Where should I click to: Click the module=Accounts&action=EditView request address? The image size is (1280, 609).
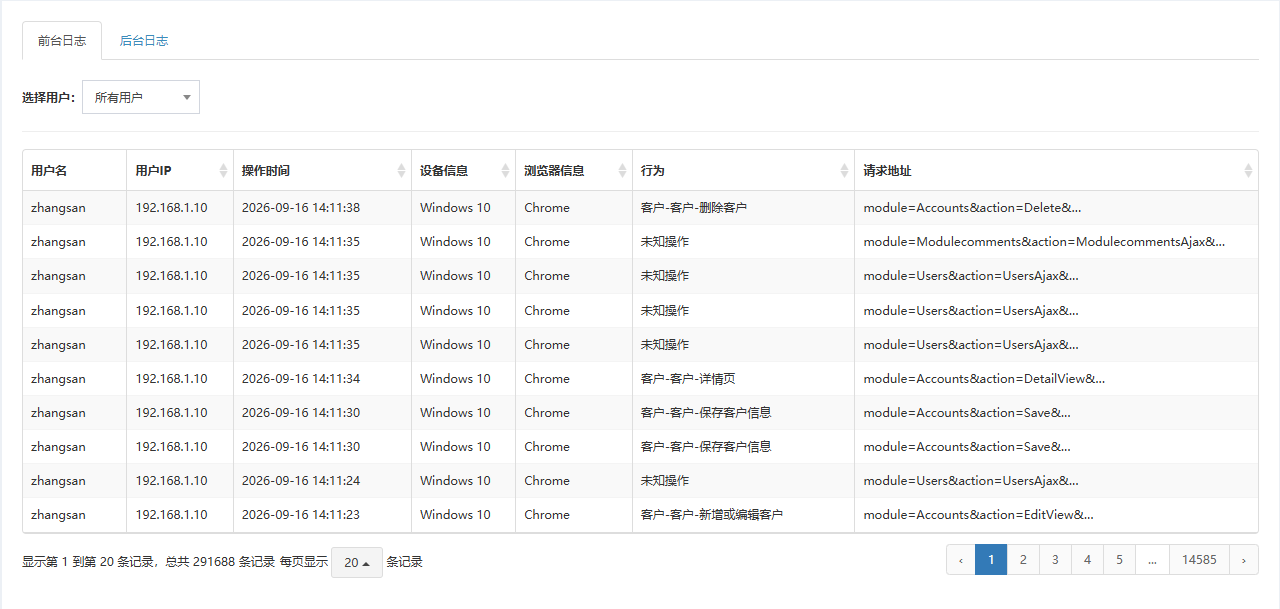(x=978, y=515)
